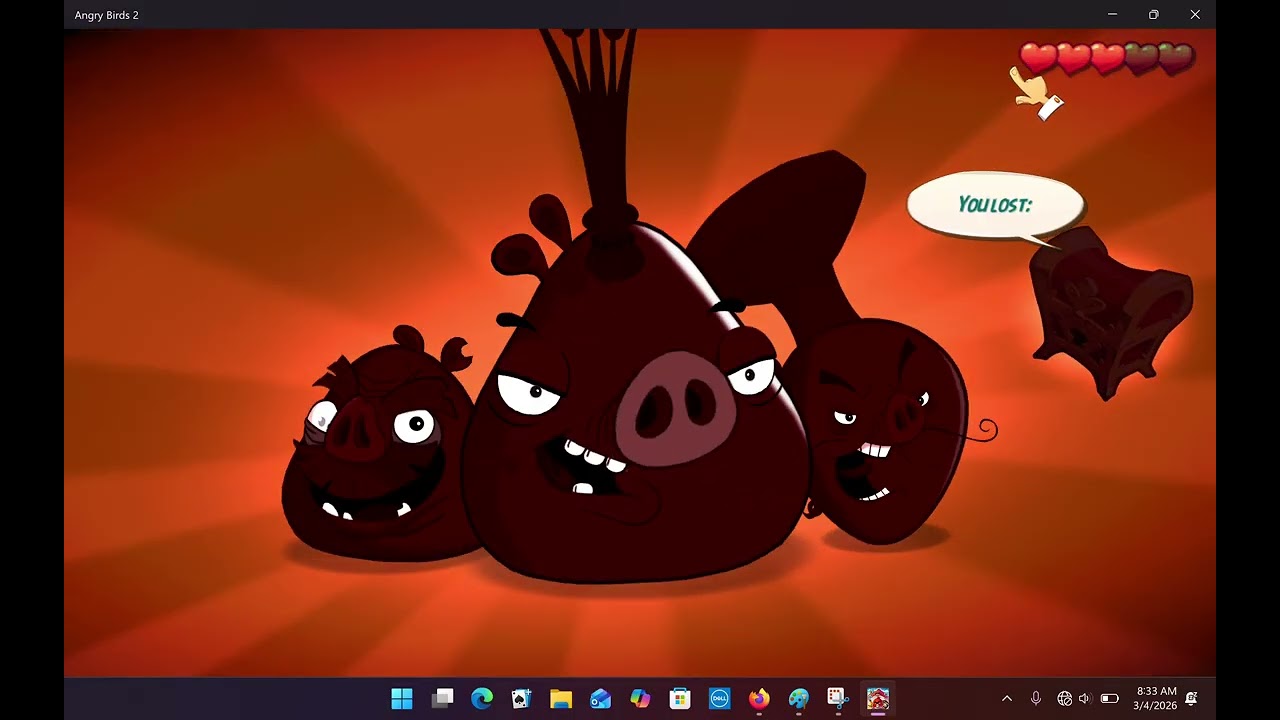Open Copilot from the taskbar
Viewport: 1280px width, 720px height.
tap(640, 698)
